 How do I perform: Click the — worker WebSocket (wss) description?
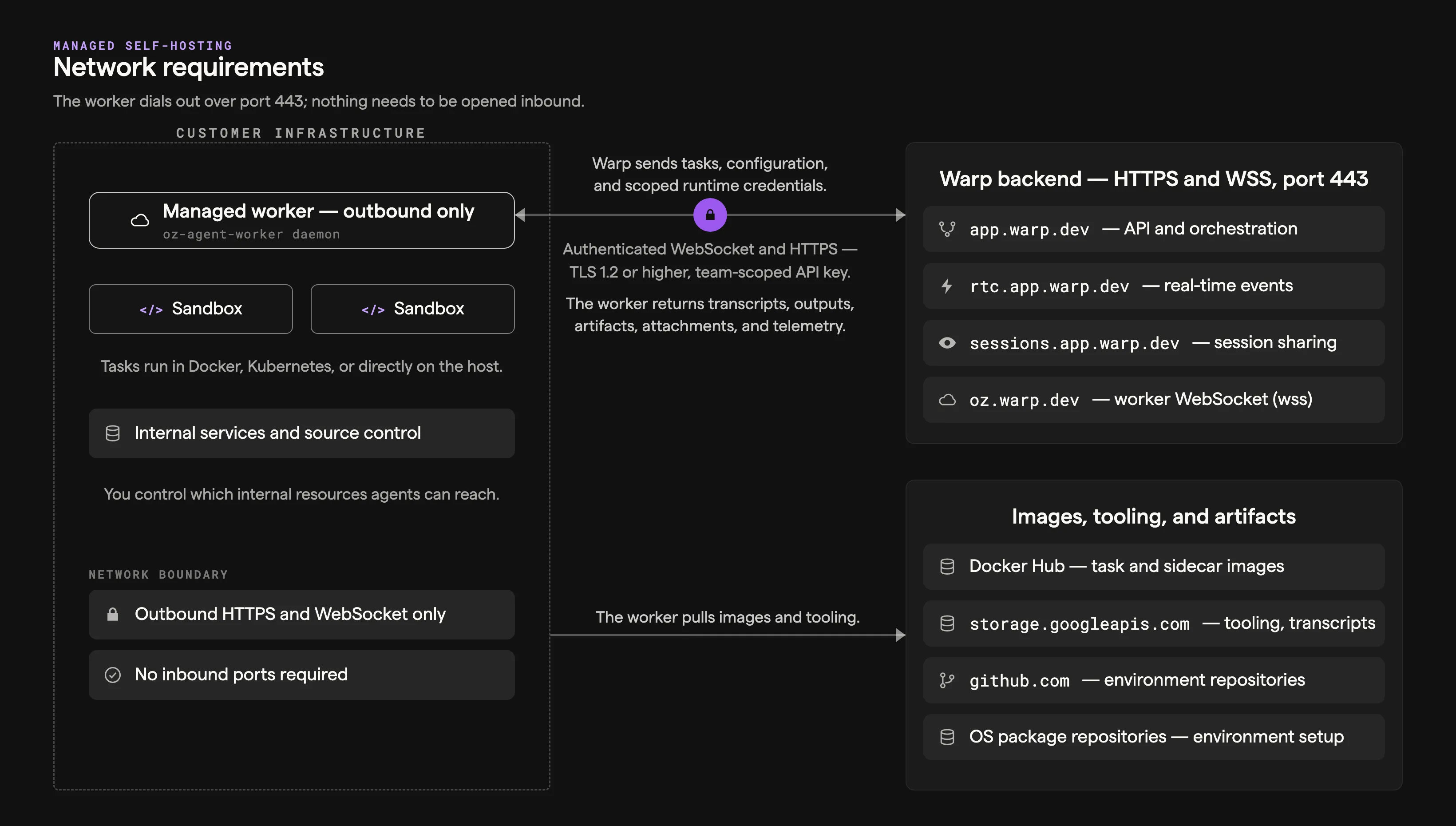coord(1202,399)
